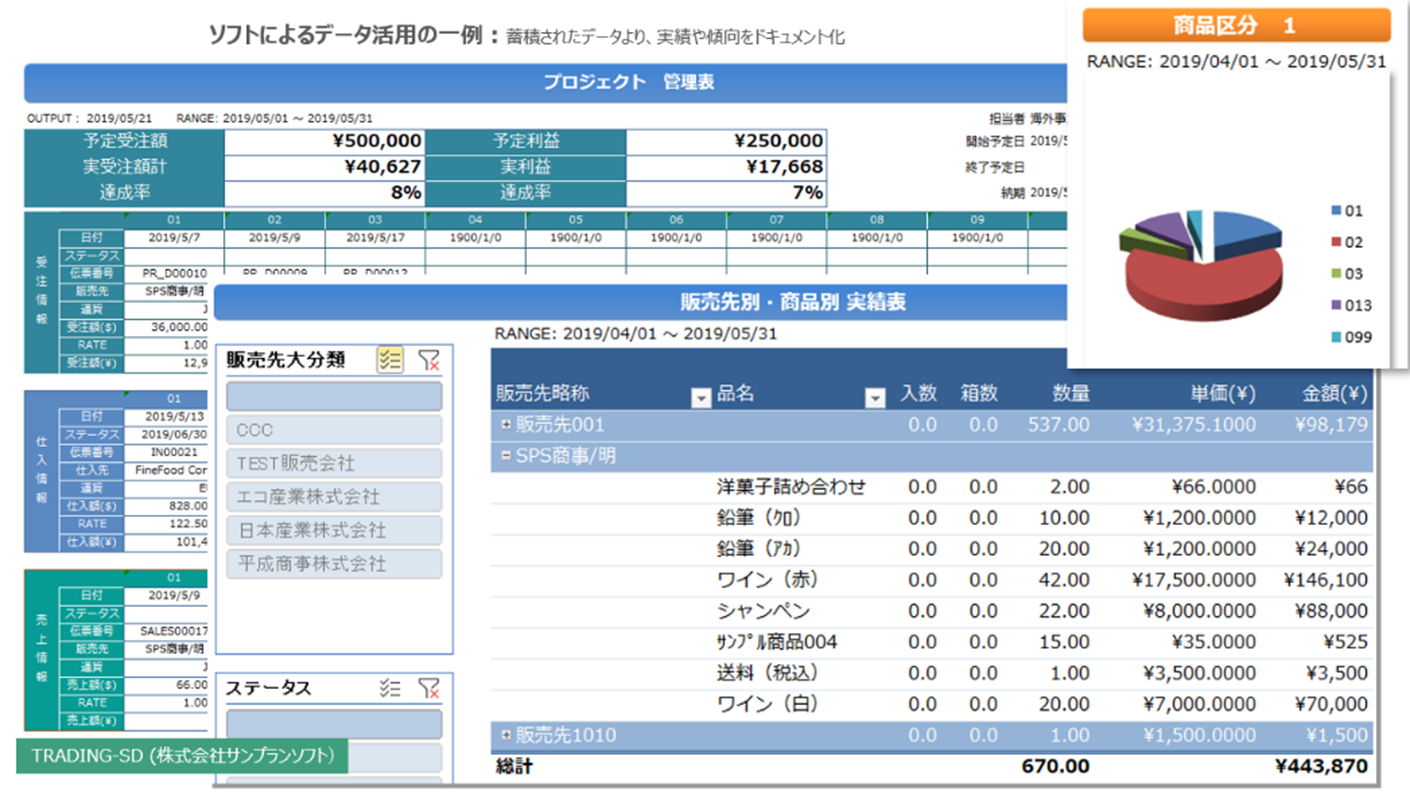Click the 達成率 cell showing 7%
Viewport: 1410px width, 803px height.
pos(726,193)
